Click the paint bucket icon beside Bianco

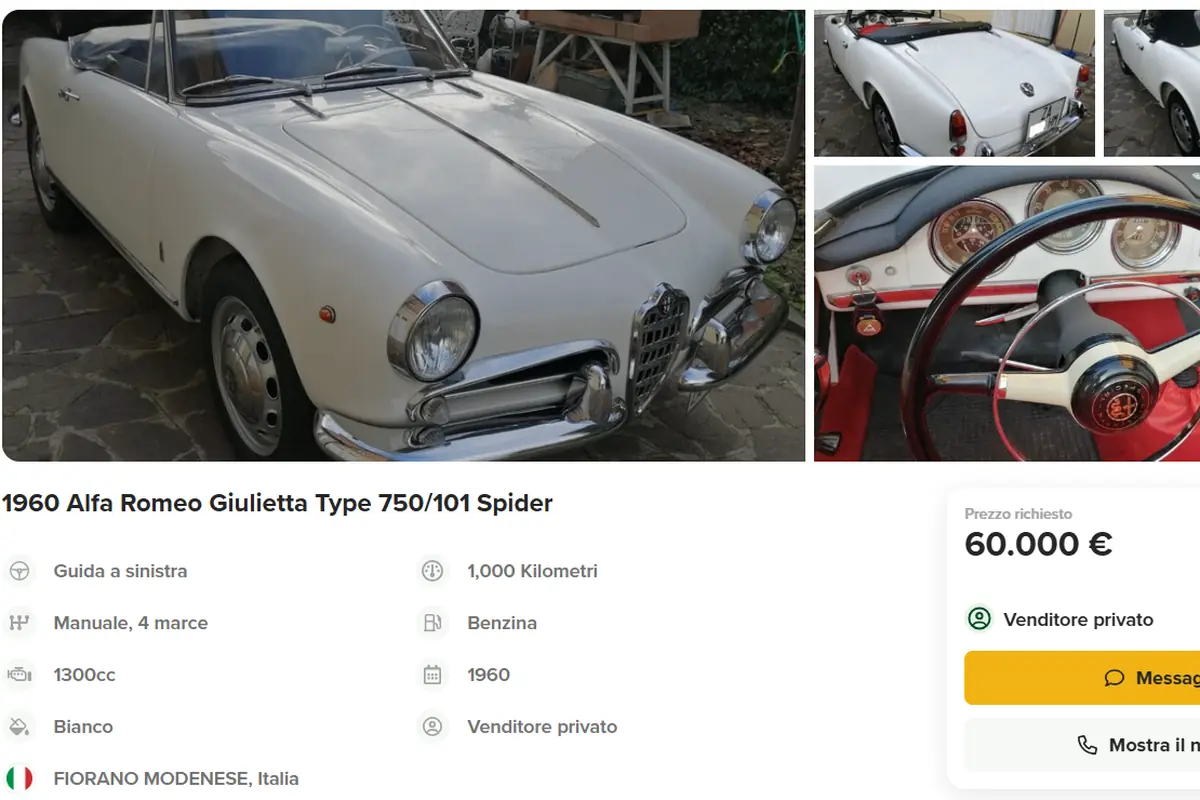[19, 727]
